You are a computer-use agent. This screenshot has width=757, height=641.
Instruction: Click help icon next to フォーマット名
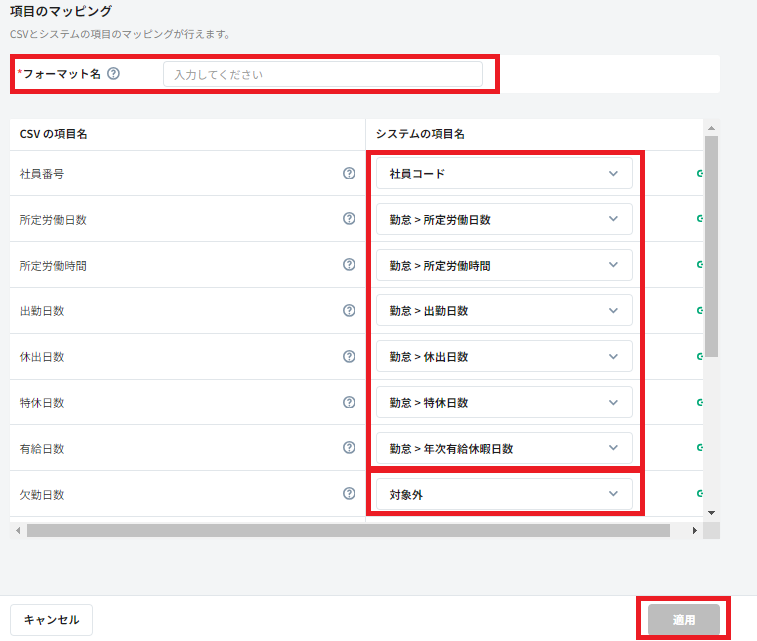coord(114,73)
